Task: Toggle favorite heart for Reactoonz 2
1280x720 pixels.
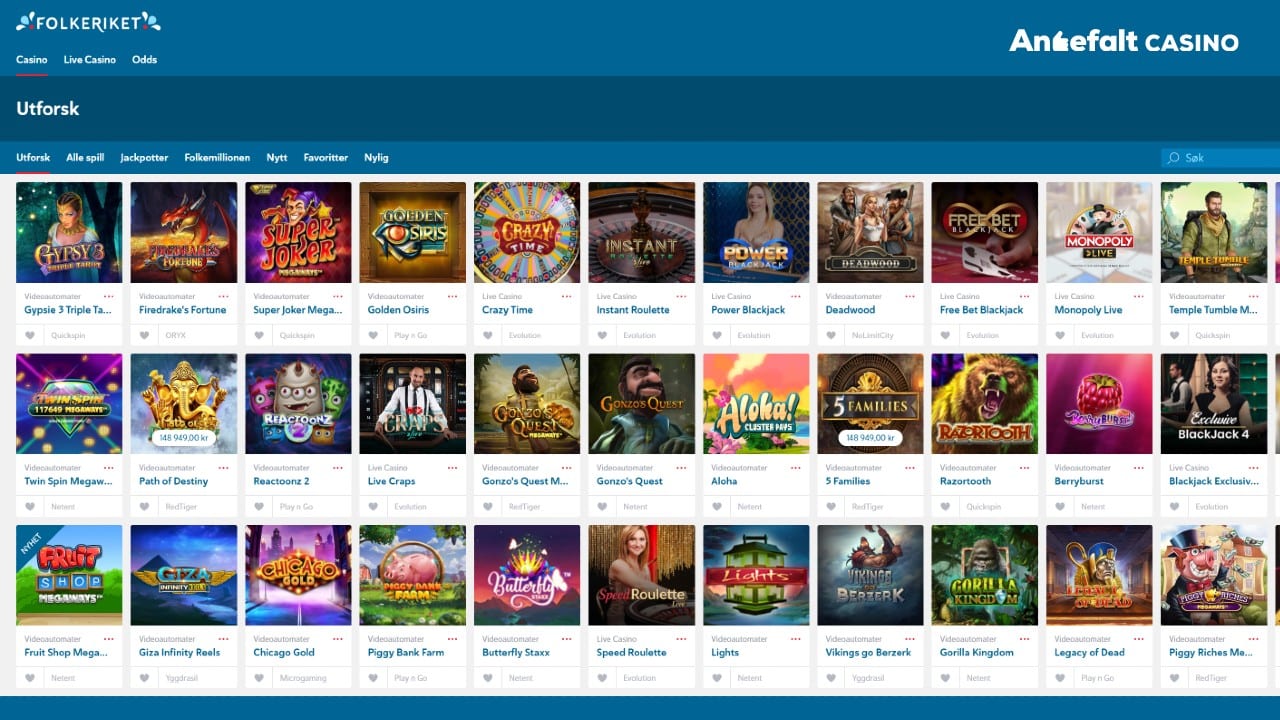Action: 259,507
